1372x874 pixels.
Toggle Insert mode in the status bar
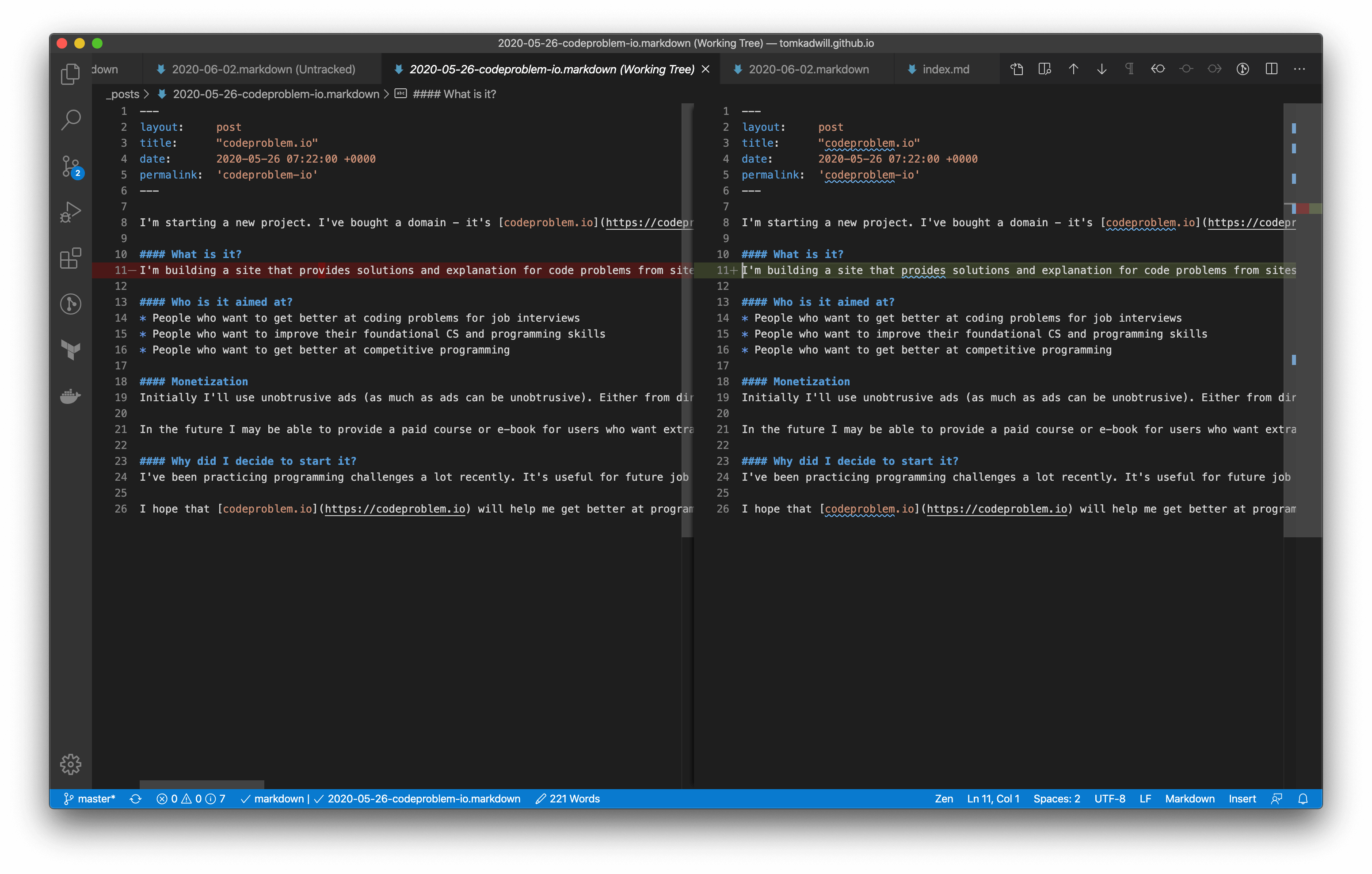pyautogui.click(x=1242, y=799)
